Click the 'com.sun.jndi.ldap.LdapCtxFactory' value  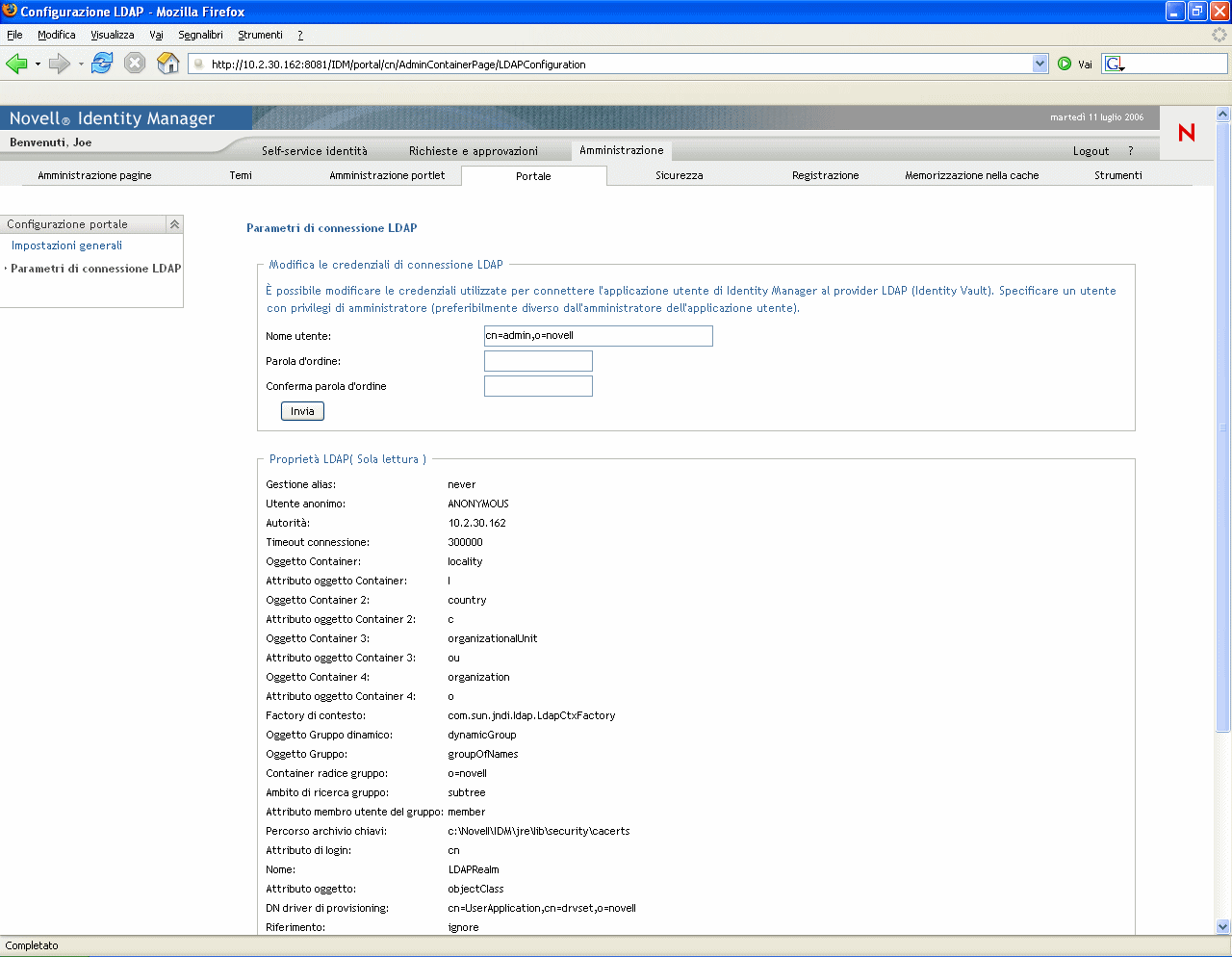click(x=531, y=715)
